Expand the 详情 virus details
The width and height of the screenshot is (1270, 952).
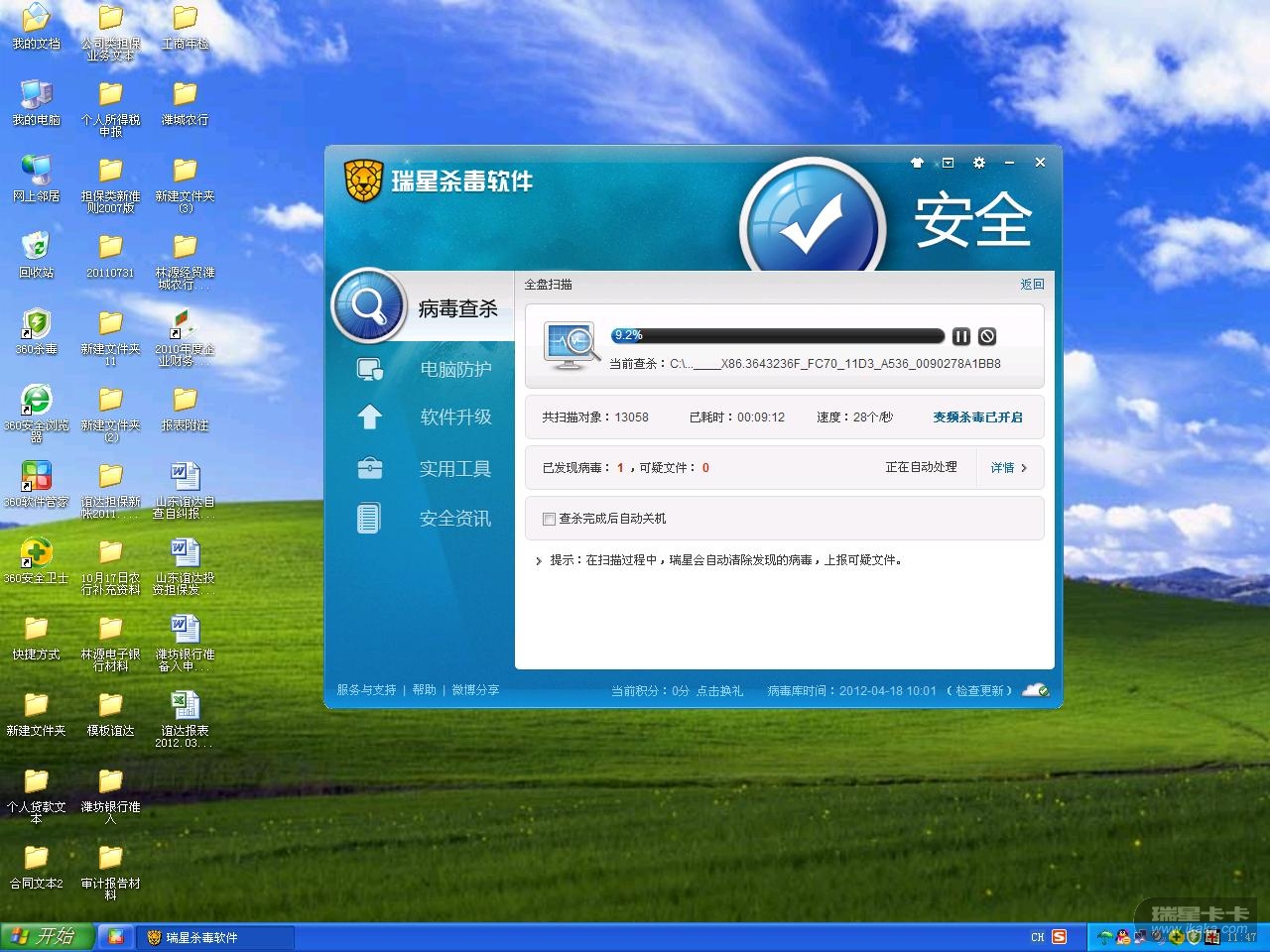click(x=1009, y=468)
